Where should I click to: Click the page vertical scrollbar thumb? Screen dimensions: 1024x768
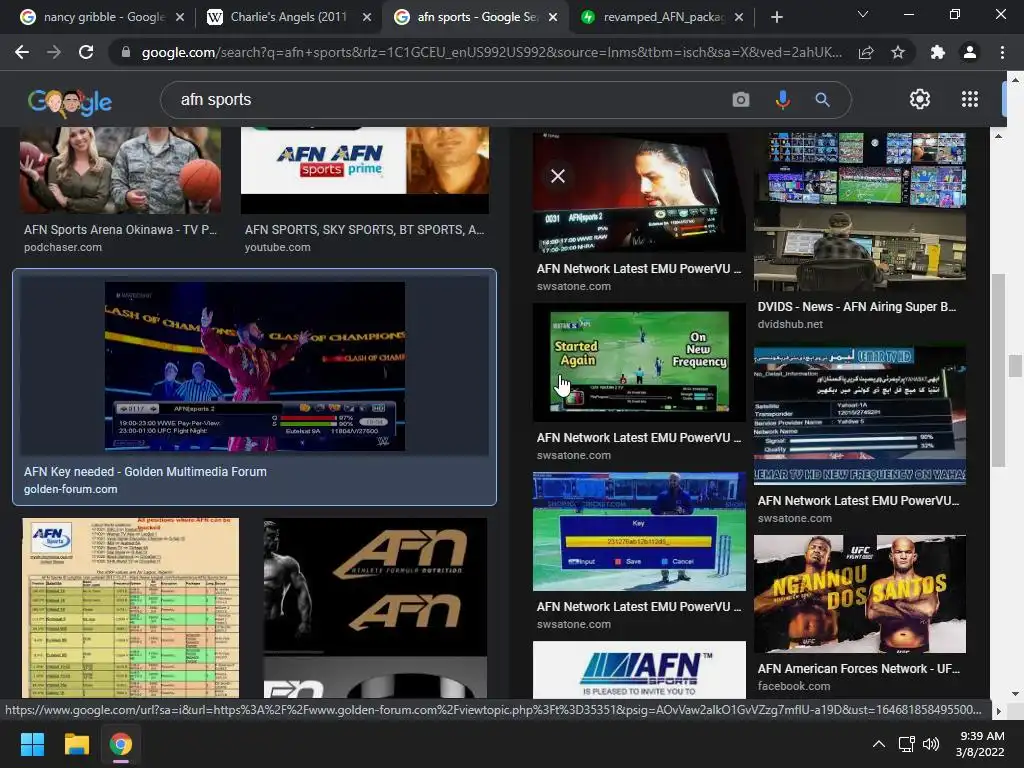(x=1014, y=366)
